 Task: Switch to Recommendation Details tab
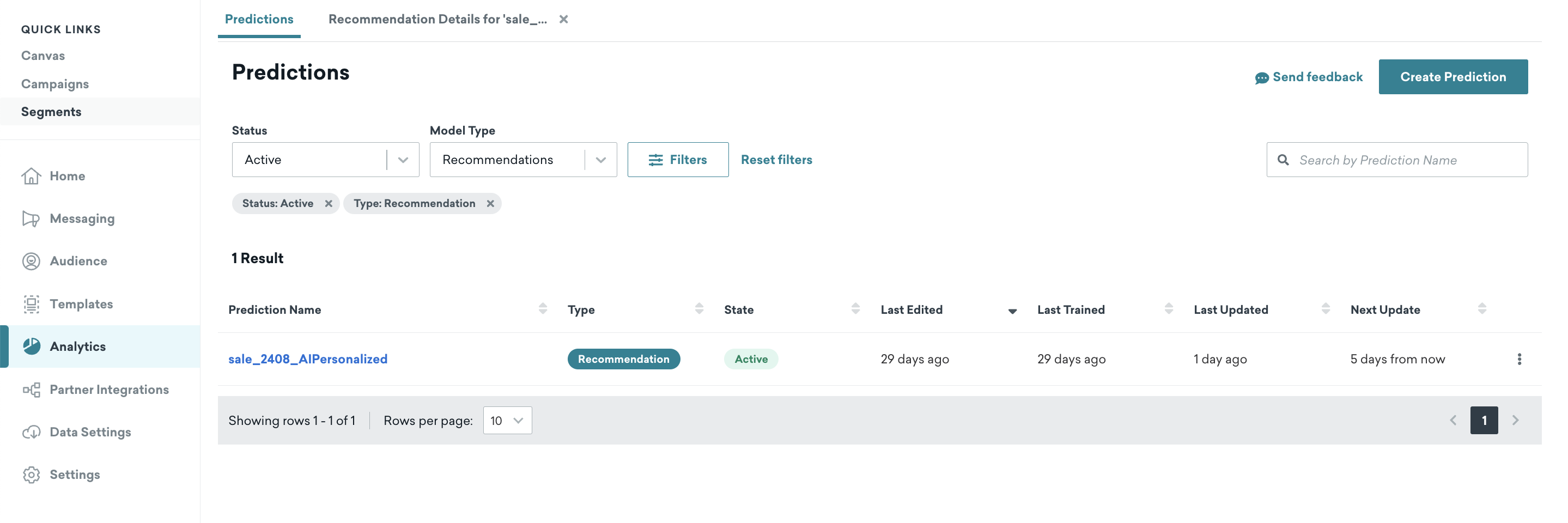point(437,20)
